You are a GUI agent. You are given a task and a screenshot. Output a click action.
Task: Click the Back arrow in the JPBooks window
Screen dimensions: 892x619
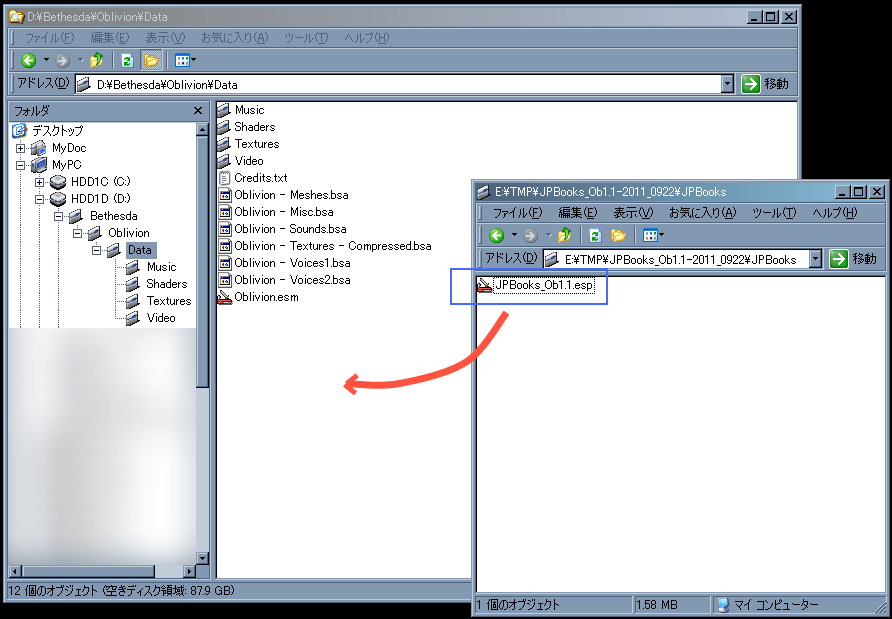pos(497,236)
